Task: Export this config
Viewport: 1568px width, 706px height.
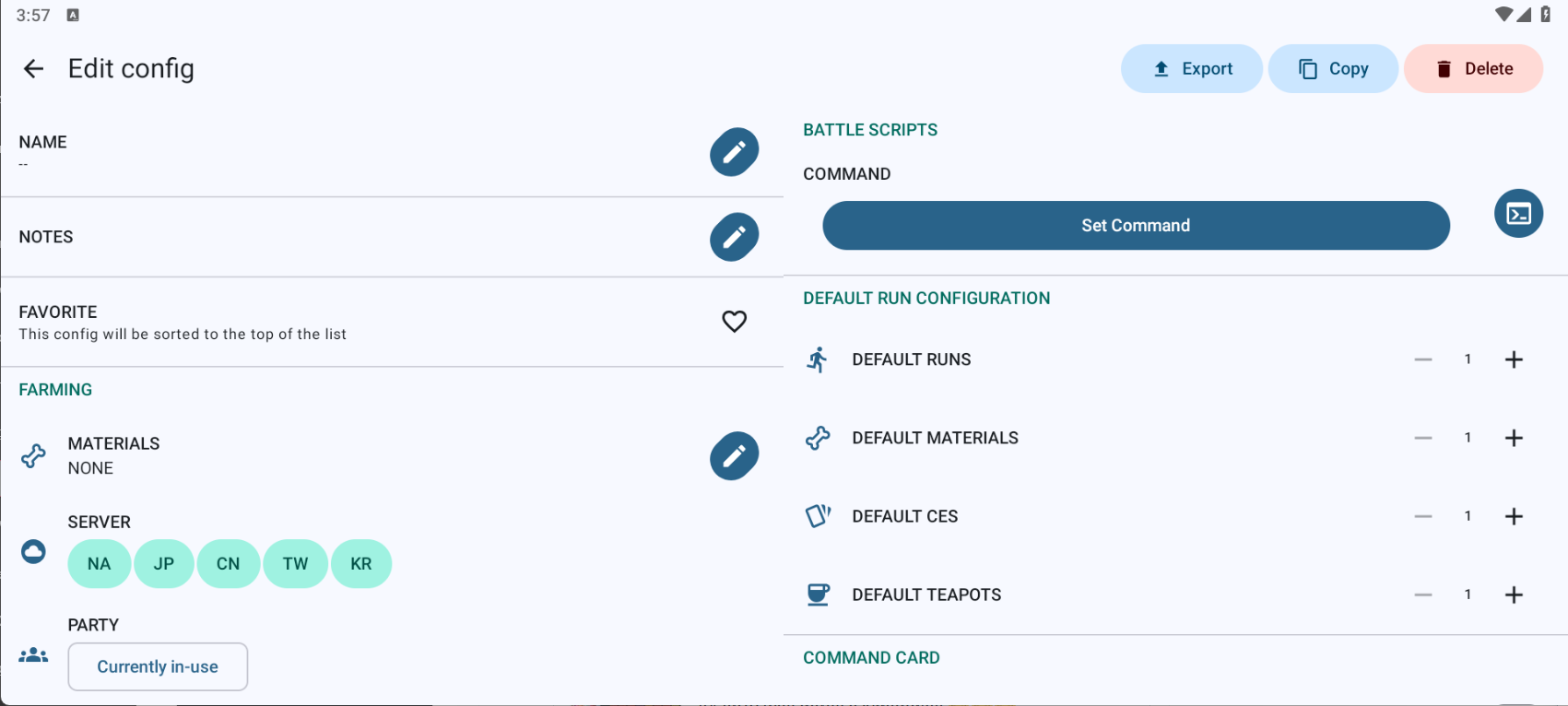Action: pos(1192,69)
